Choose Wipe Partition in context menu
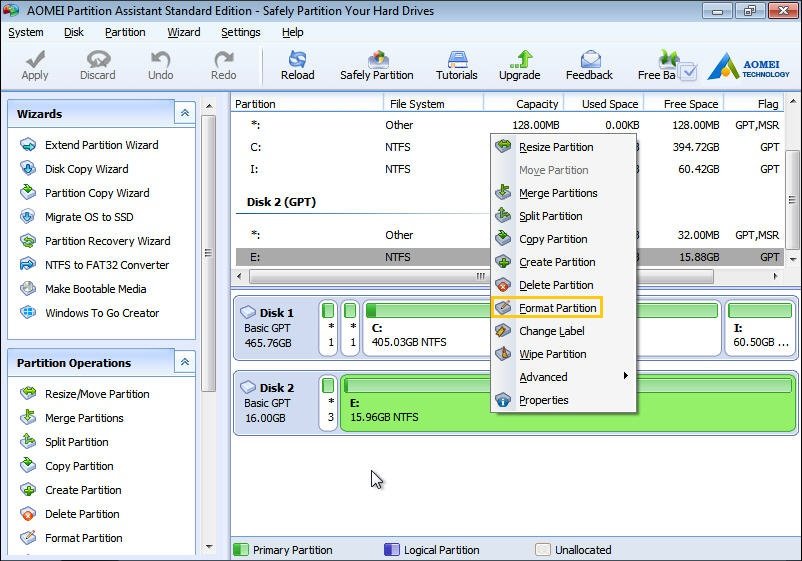Viewport: 802px width, 561px height. (563, 354)
